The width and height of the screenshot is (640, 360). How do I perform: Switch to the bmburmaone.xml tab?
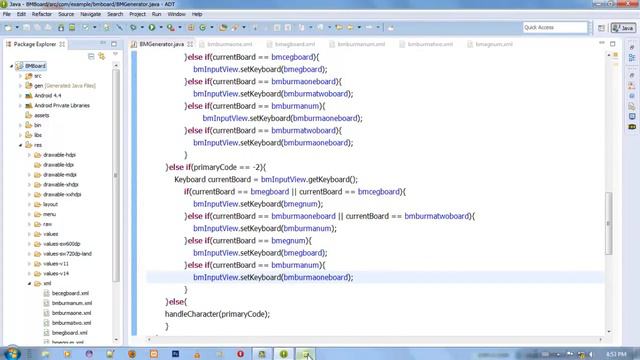tap(229, 44)
